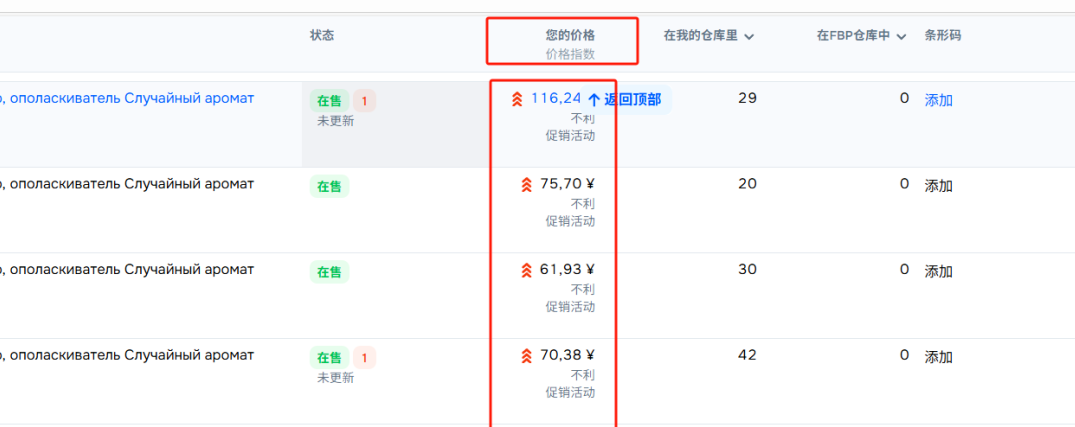
Task: Click the 返回顶部 back-to-top button
Action: tap(625, 100)
